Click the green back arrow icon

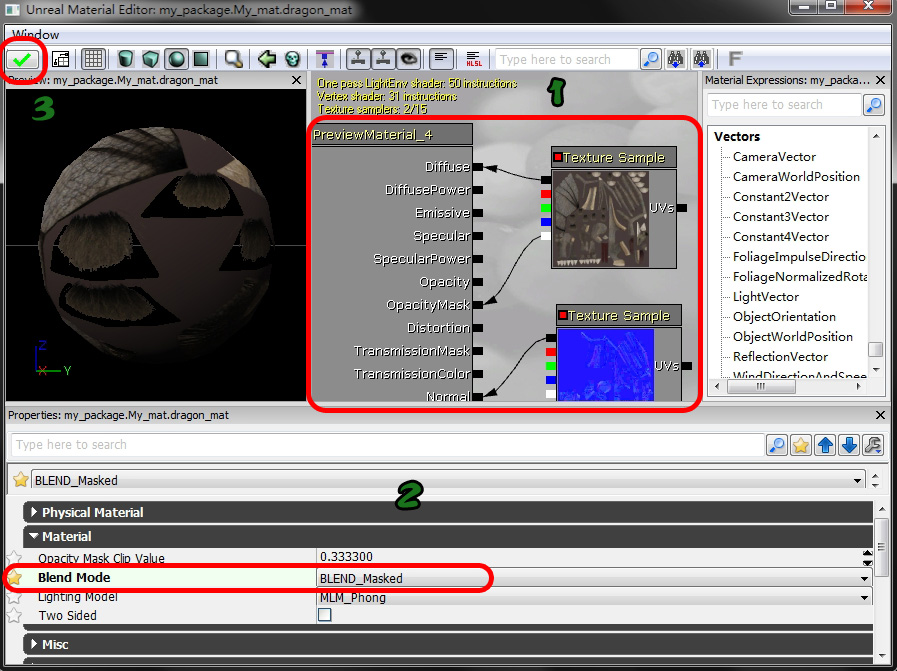tap(267, 59)
